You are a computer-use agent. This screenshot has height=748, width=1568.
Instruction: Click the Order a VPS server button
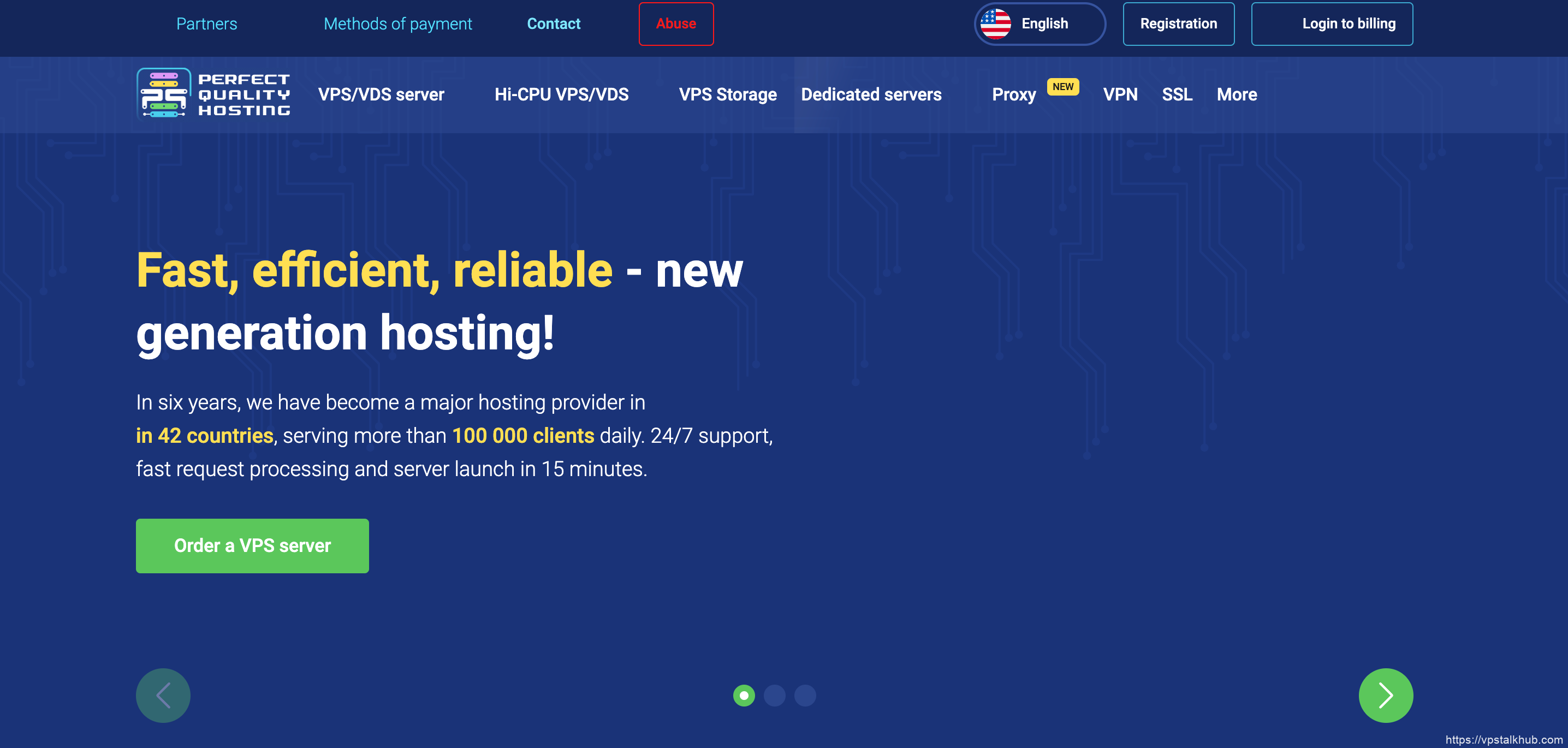tap(252, 545)
